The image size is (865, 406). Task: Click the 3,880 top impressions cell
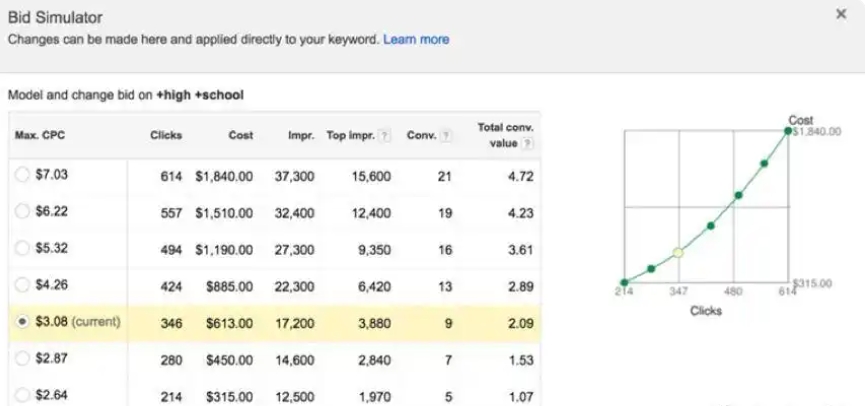(375, 323)
